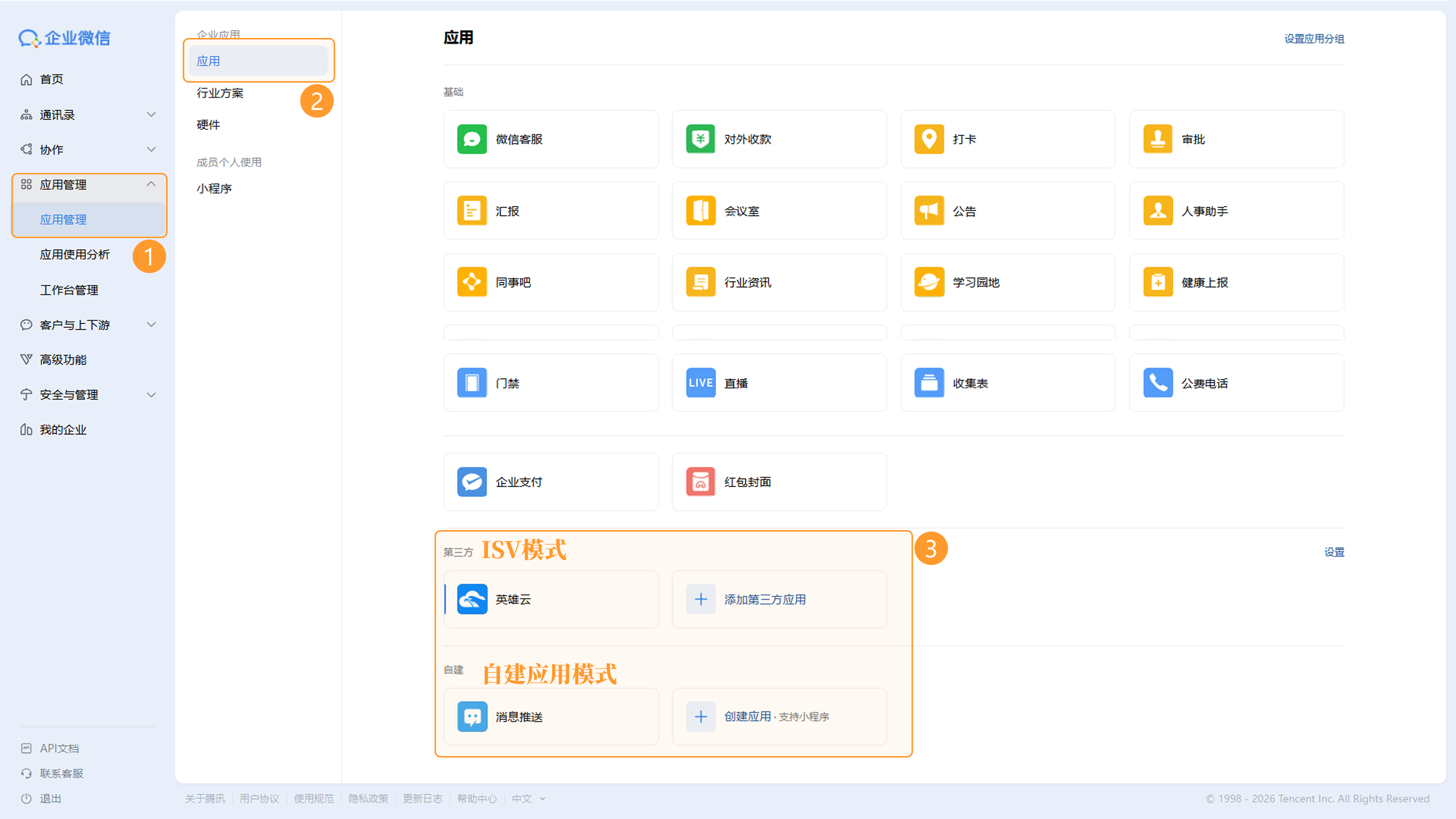Switch to the 应用 sub-navigation item
Viewport: 1456px width, 819px height.
pos(258,61)
